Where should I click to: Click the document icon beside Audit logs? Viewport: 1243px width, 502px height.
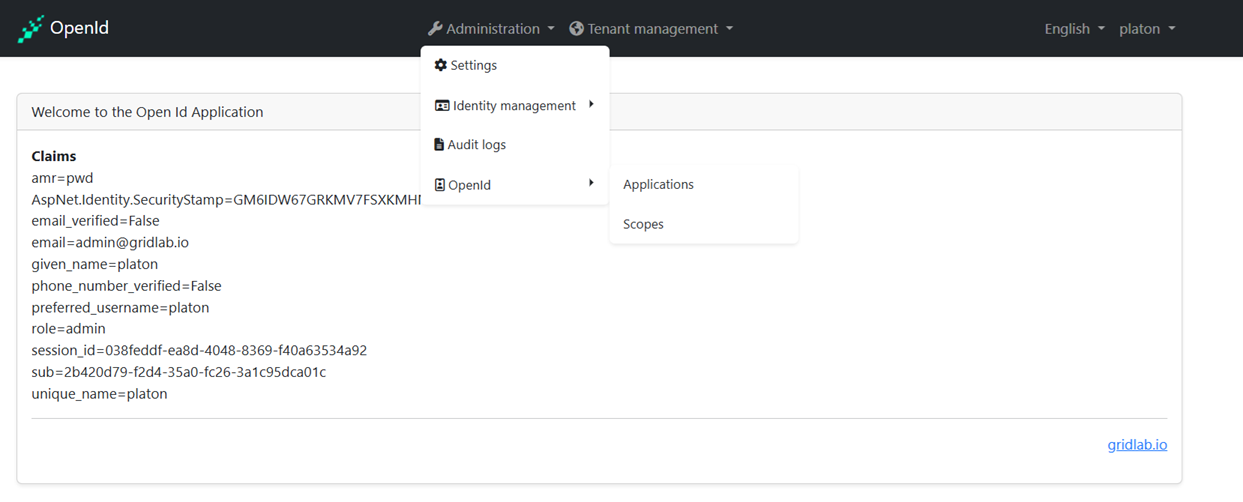[439, 145]
